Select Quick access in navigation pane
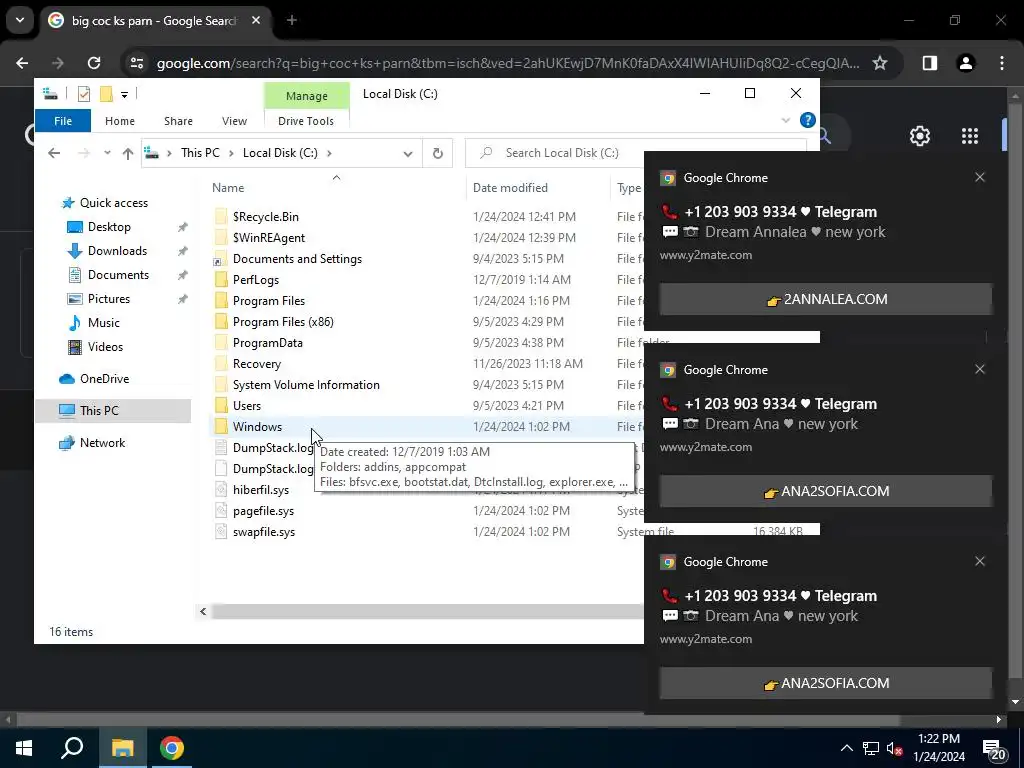Viewport: 1024px width, 768px height. (114, 202)
